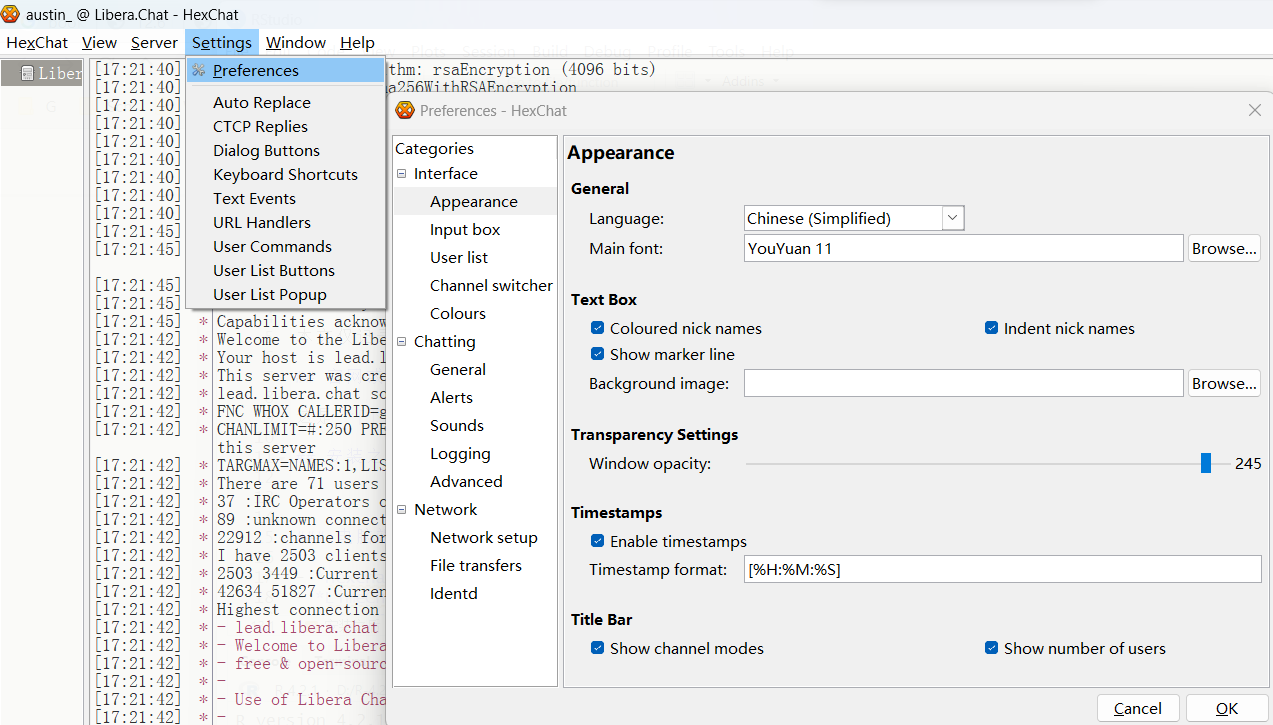Toggle Show number of users checkbox
Screen dimensions: 1273x725
[991, 648]
